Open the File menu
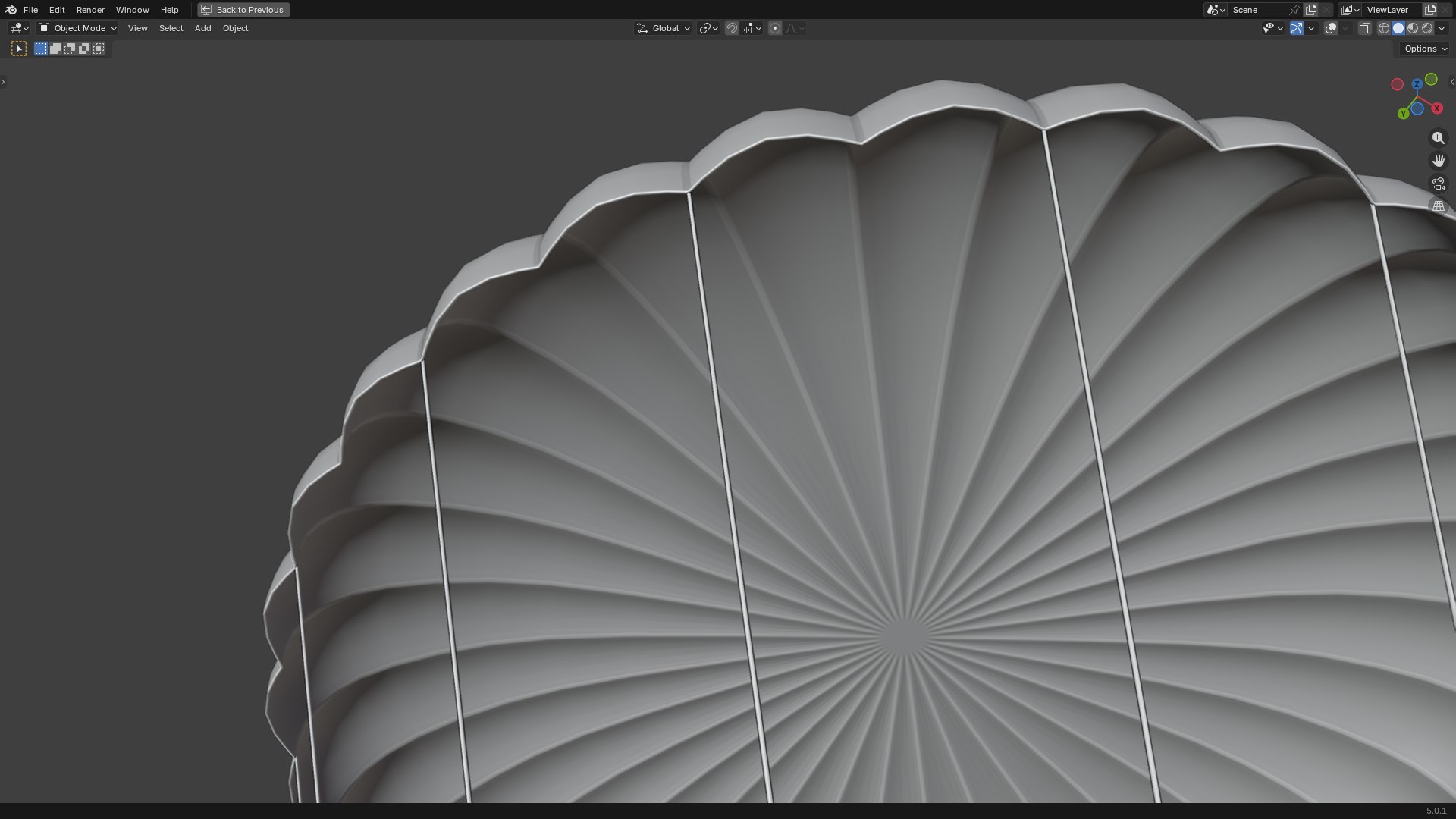1456x819 pixels. point(30,10)
